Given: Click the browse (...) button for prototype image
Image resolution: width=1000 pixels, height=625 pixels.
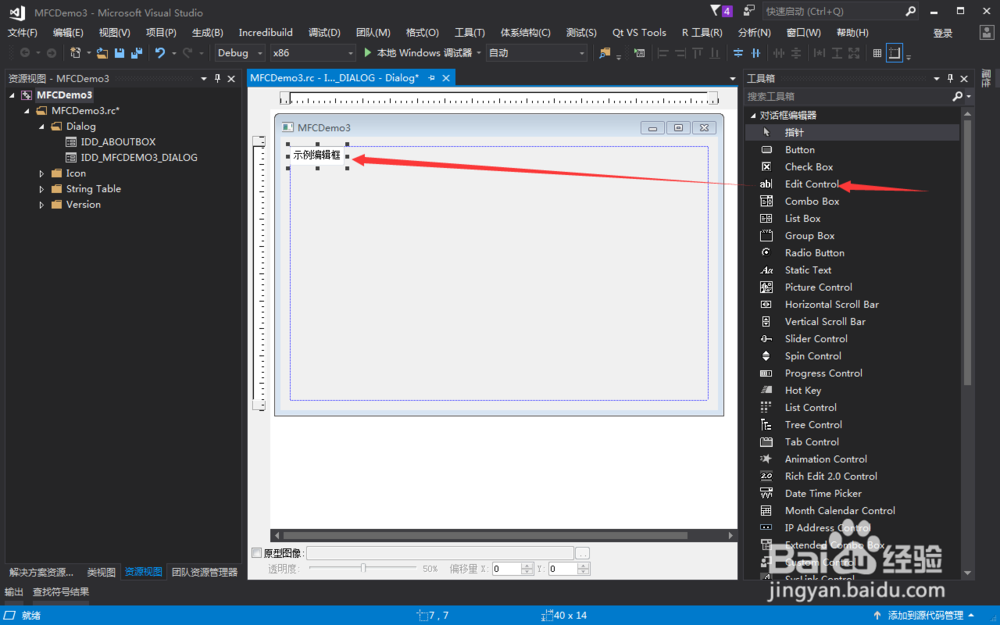Looking at the screenshot, I should [x=582, y=554].
